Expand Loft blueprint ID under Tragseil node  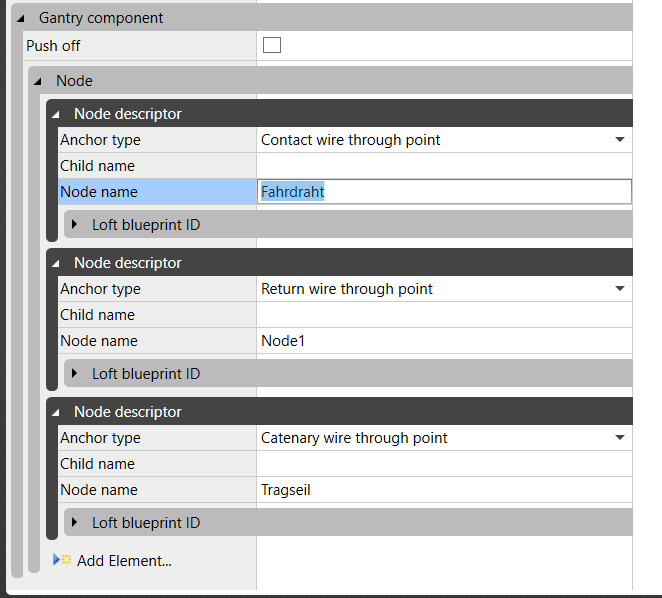[x=75, y=523]
